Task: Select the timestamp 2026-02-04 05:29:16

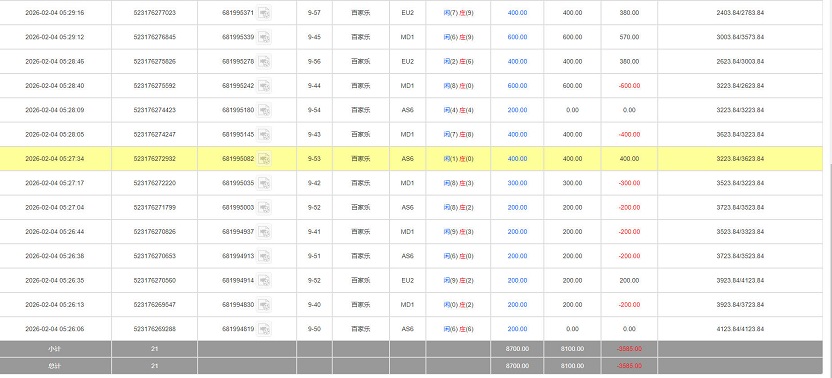Action: click(55, 12)
